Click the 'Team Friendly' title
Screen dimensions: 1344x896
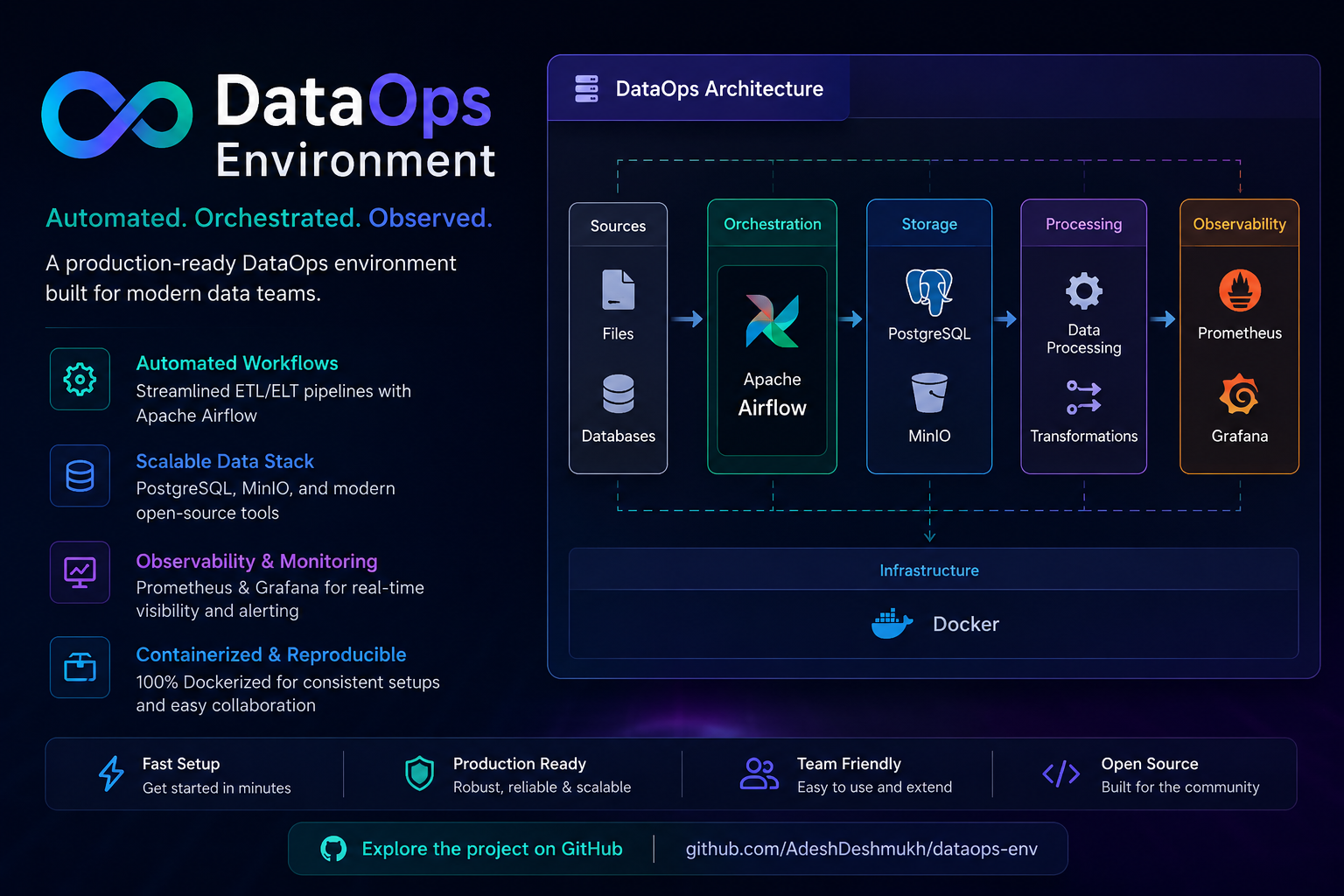point(849,764)
